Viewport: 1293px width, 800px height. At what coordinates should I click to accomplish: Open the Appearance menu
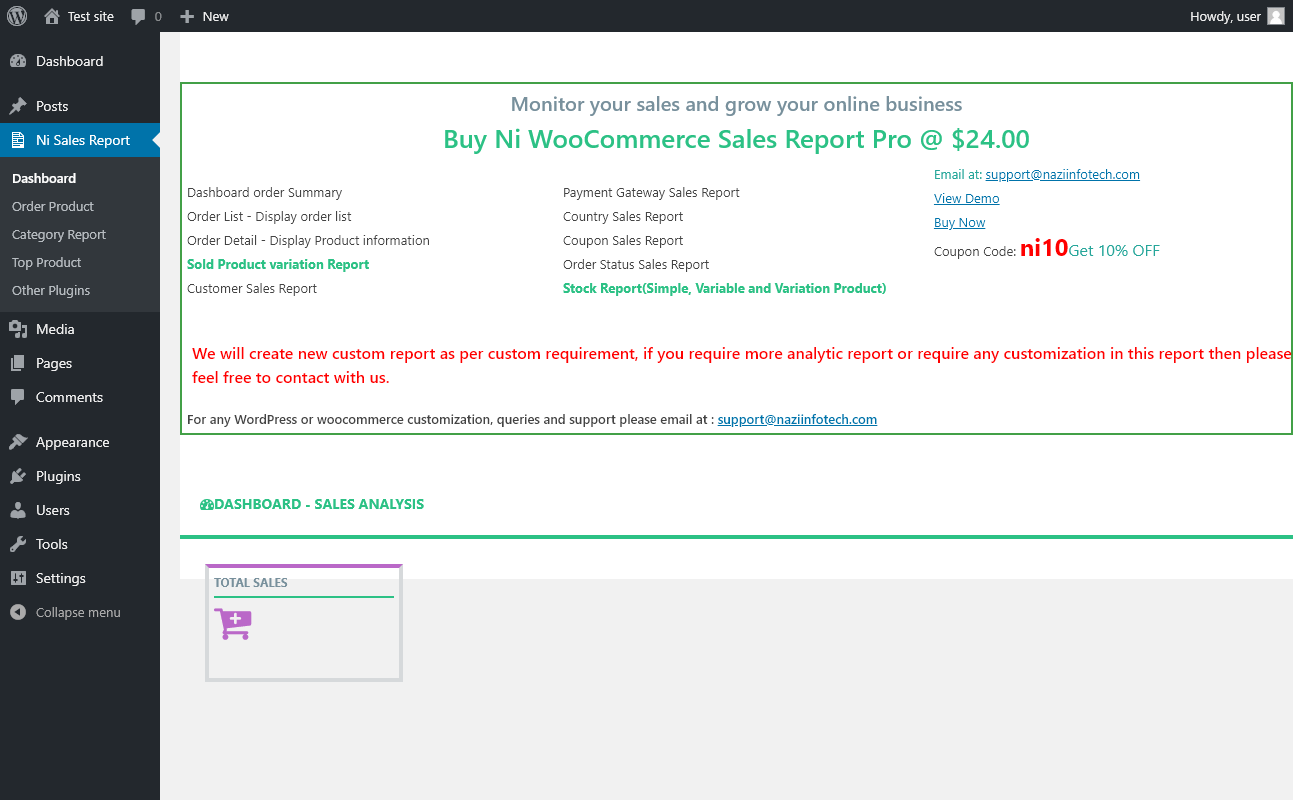pos(80,442)
